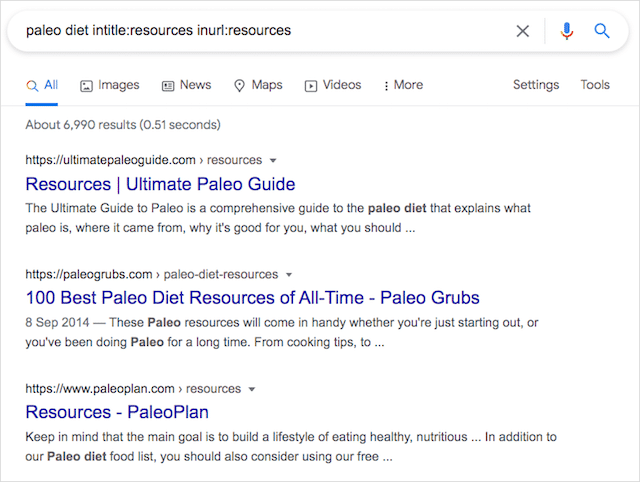Screen dimensions: 640x482
Task: Start voice search with microphone icon
Action: point(567,31)
